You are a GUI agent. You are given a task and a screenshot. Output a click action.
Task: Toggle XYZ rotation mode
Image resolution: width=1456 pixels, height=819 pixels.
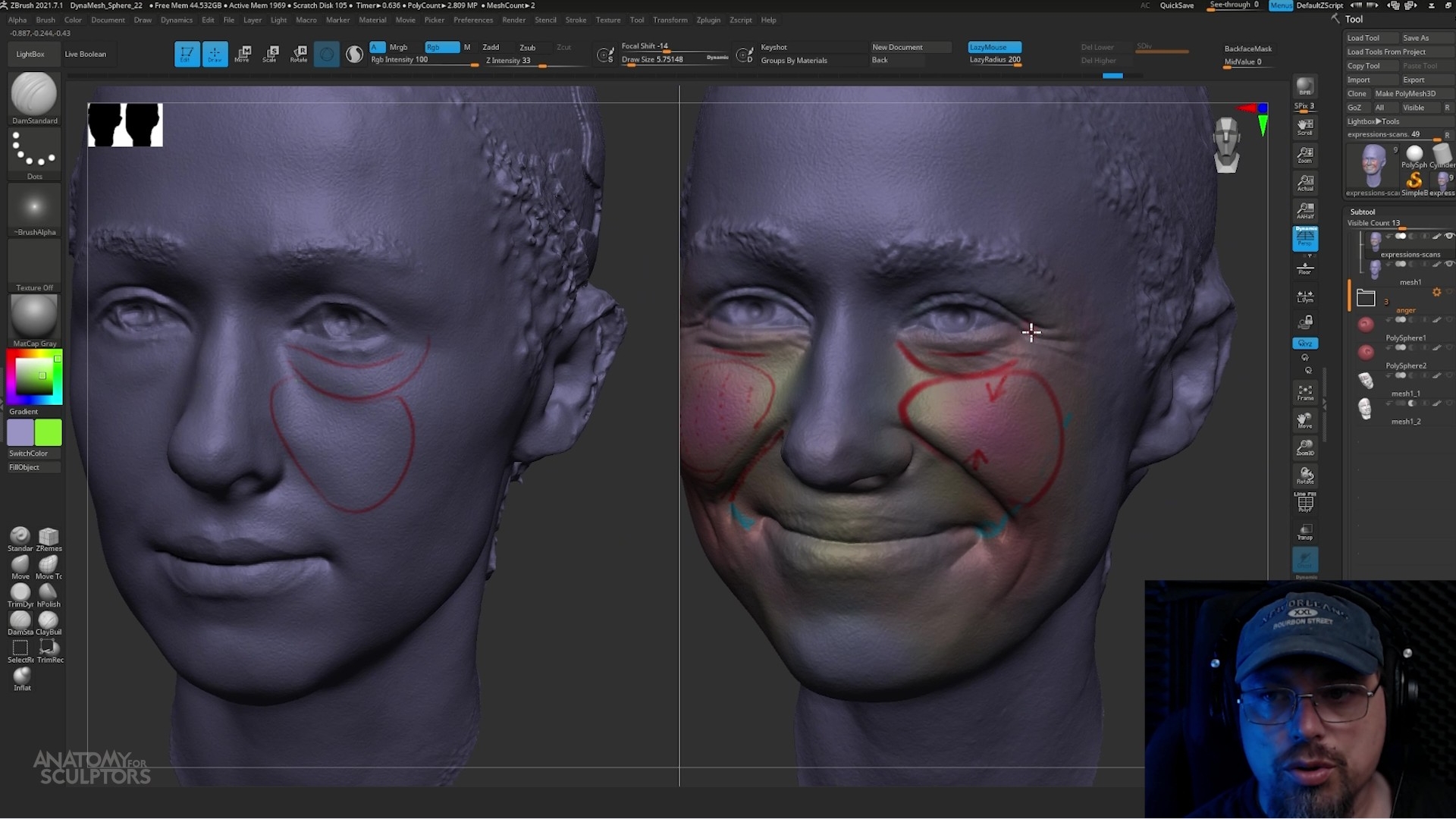tap(1305, 344)
